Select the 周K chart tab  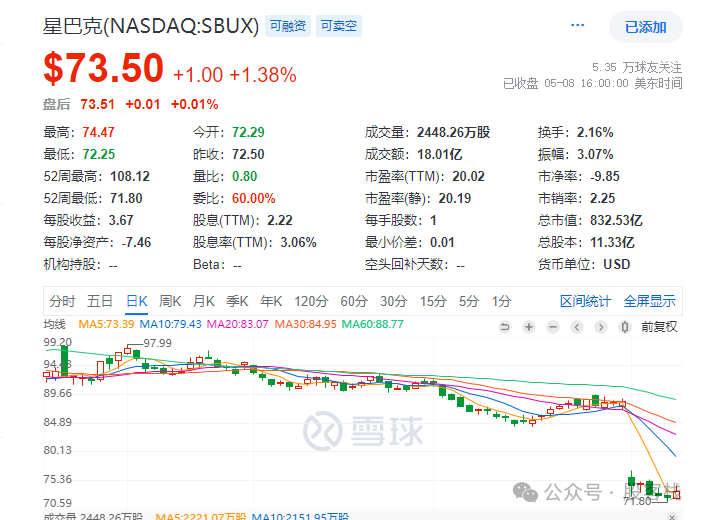(170, 301)
